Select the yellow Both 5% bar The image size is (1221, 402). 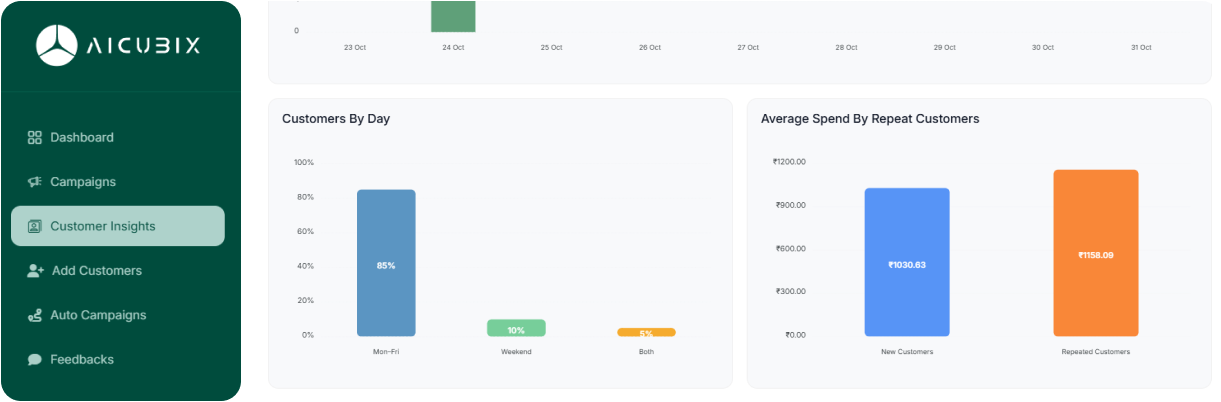(646, 332)
